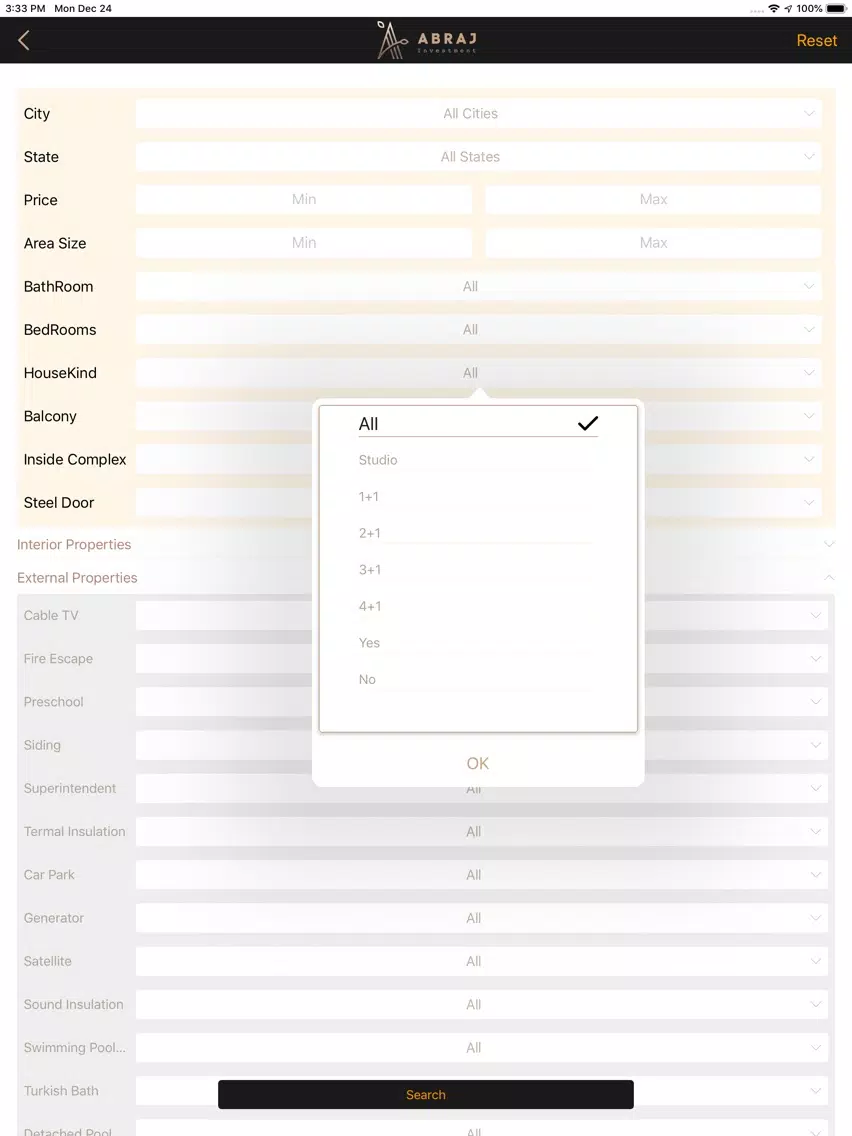Collapse the External Properties section
Screen dimensions: 852x1136
426,577
